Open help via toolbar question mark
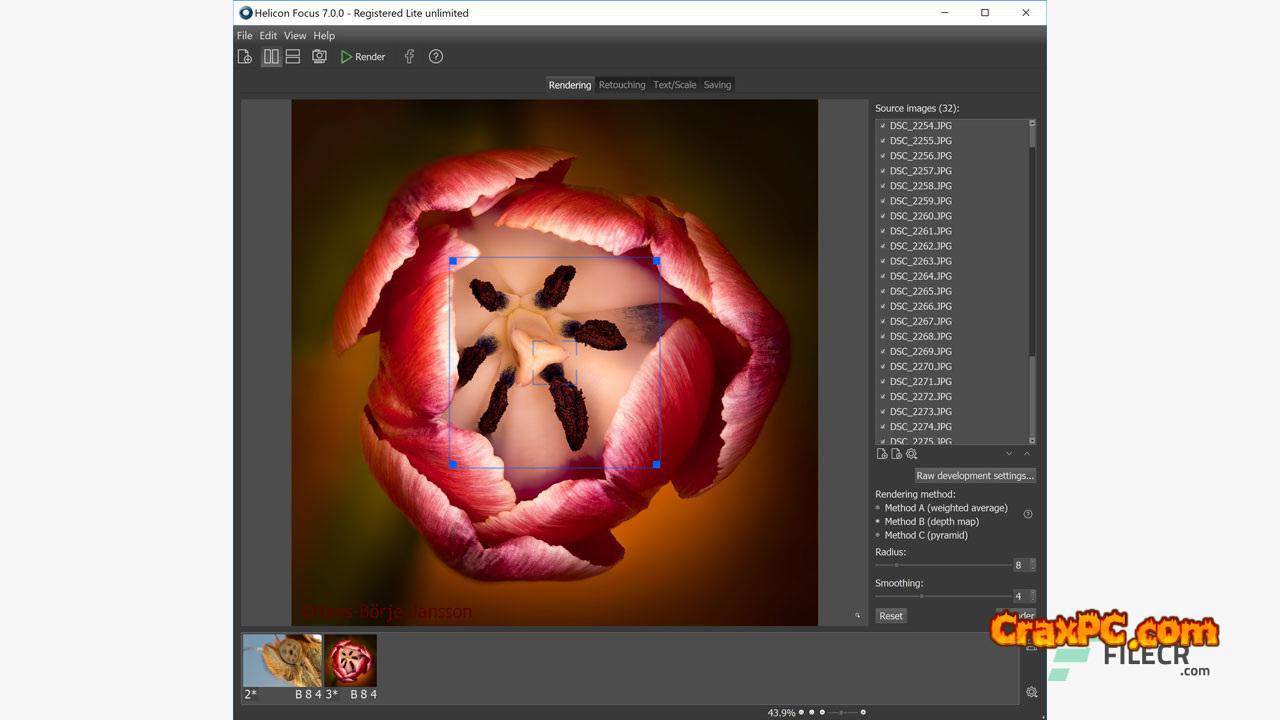The image size is (1280, 720). tap(436, 57)
